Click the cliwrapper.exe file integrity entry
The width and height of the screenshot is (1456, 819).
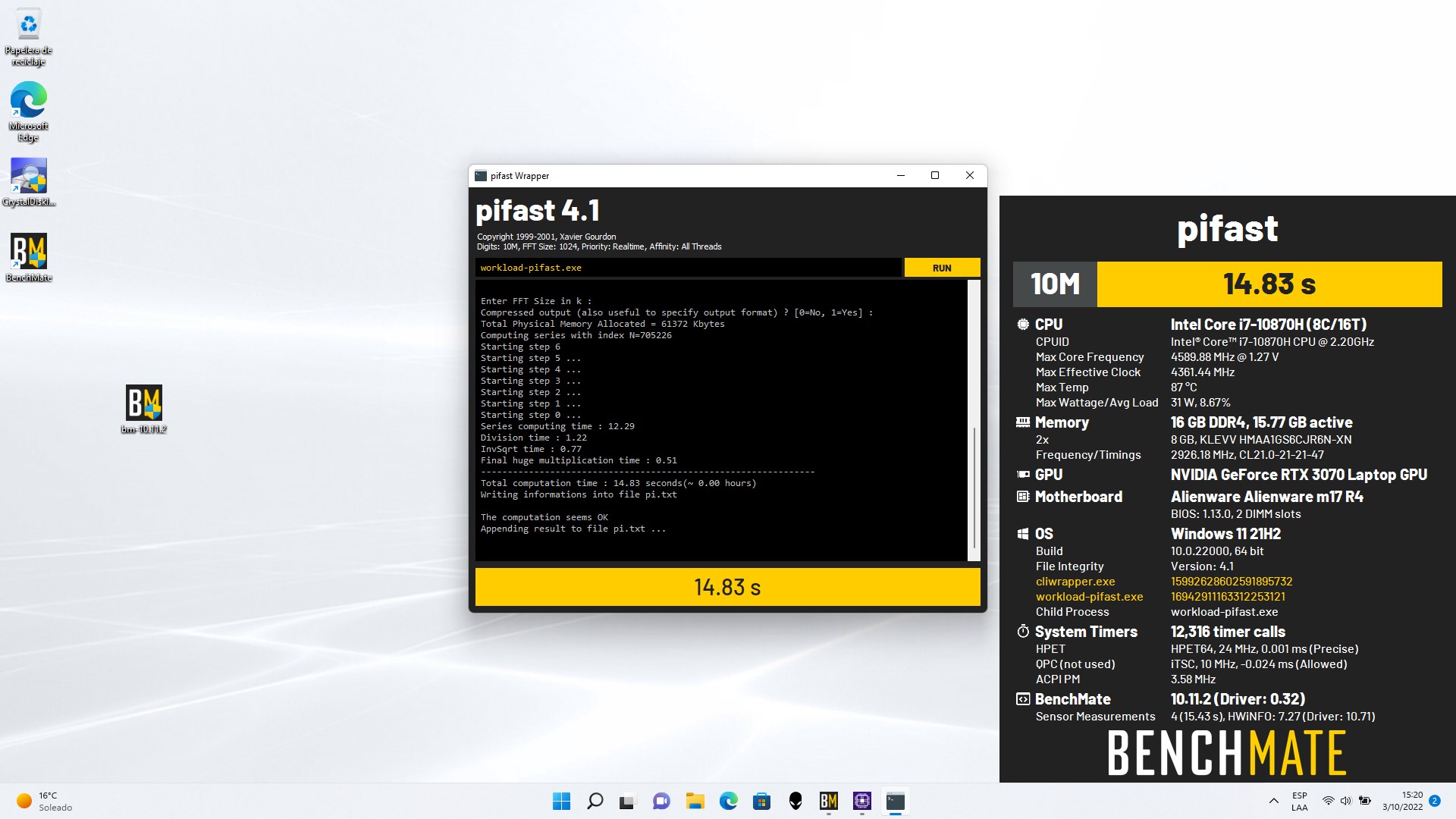coord(1075,582)
